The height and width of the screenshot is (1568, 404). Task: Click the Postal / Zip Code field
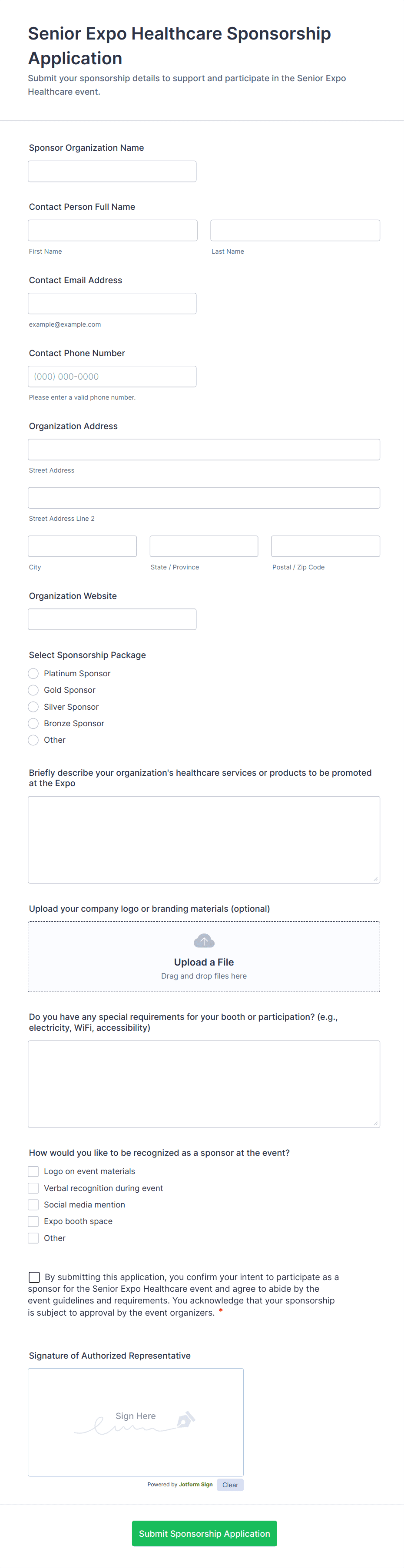[x=325, y=546]
